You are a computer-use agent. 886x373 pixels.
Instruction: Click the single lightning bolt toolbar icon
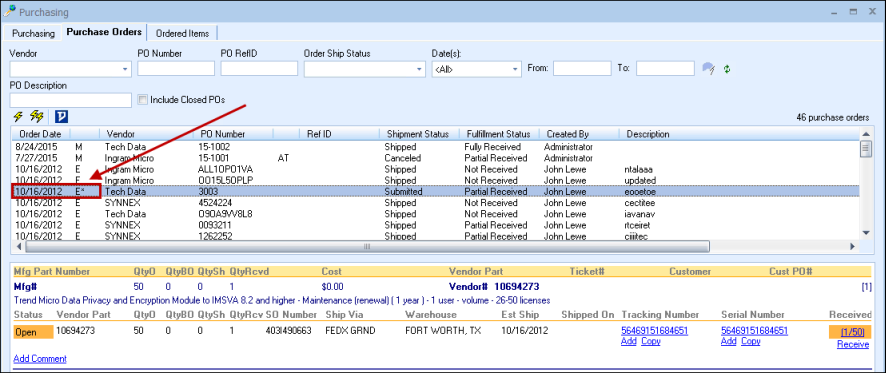click(19, 117)
